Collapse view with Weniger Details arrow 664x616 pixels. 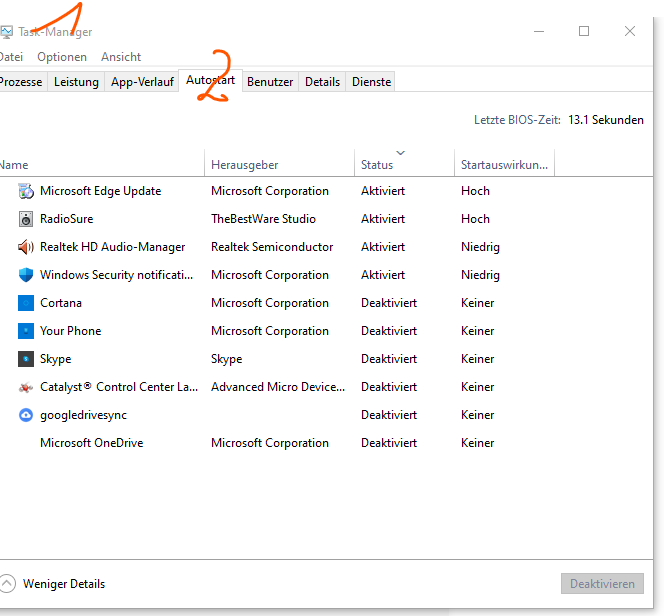[7, 583]
